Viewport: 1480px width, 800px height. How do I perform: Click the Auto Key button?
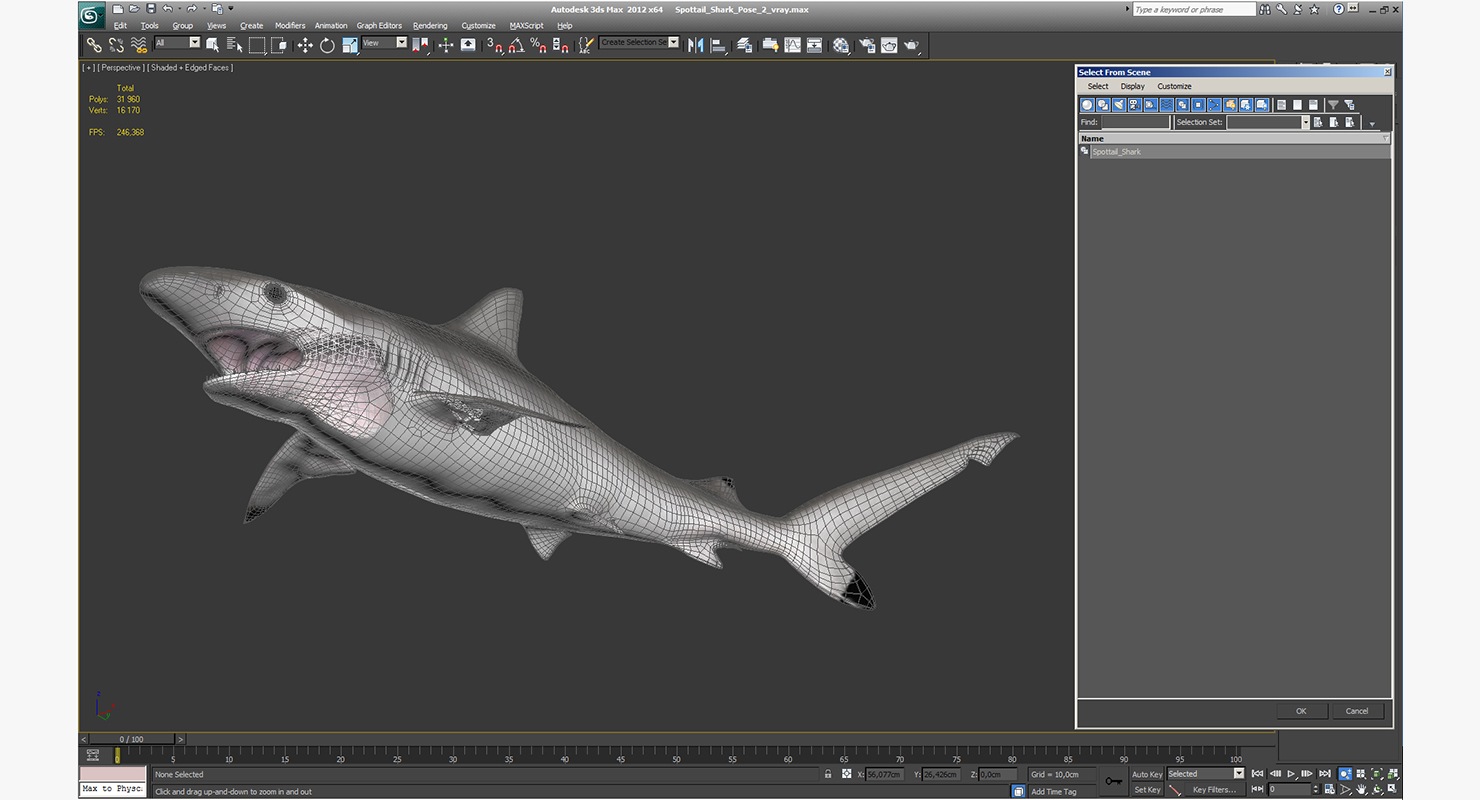pyautogui.click(x=1147, y=775)
